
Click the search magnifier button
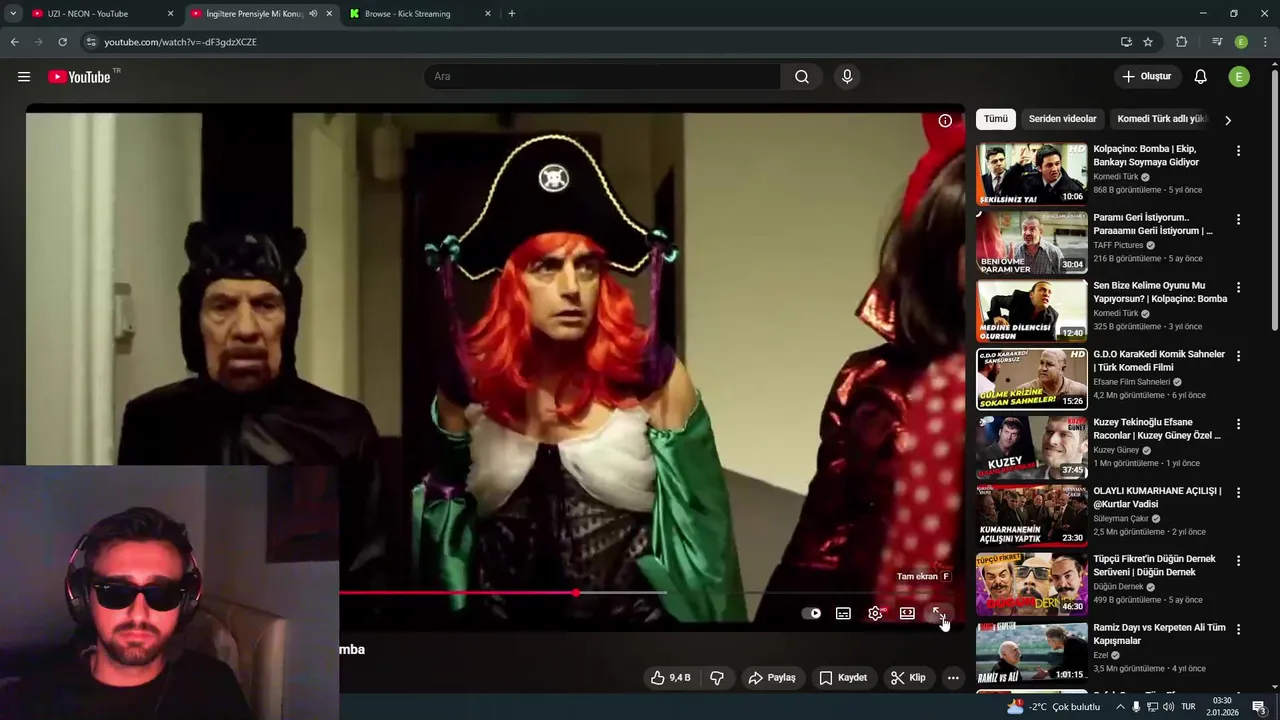(x=802, y=77)
